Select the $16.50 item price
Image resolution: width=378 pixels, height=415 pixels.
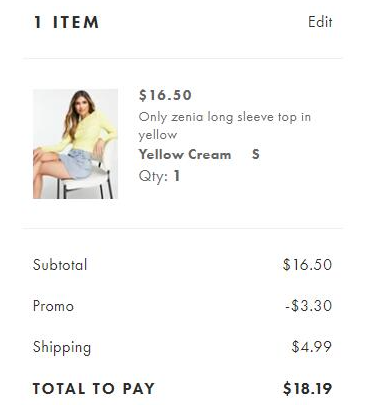click(165, 95)
